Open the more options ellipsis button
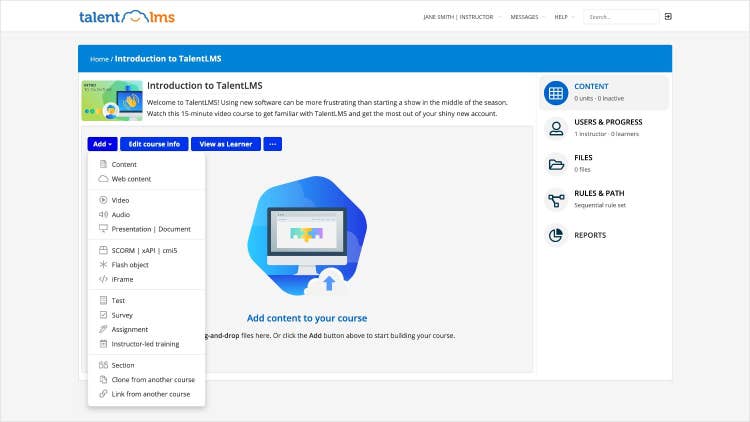Screen dimensions: 750x422 273,144
